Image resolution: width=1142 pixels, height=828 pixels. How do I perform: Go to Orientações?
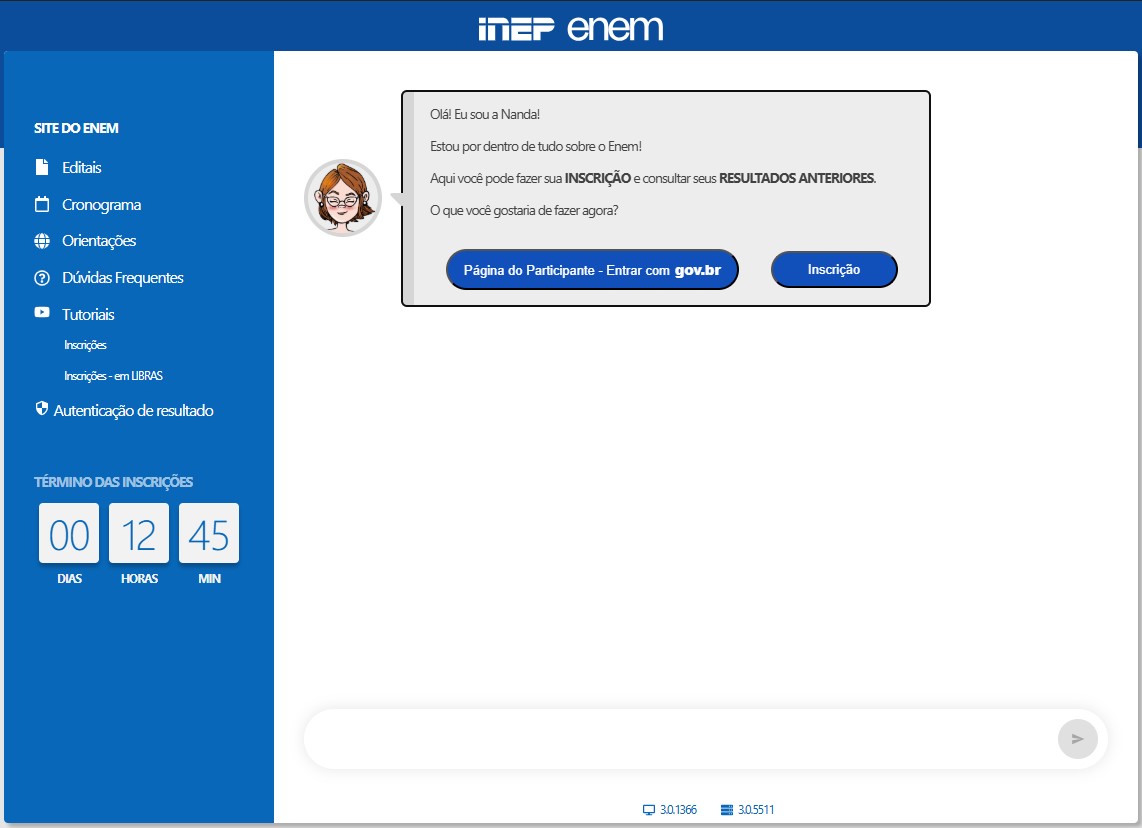(x=99, y=241)
